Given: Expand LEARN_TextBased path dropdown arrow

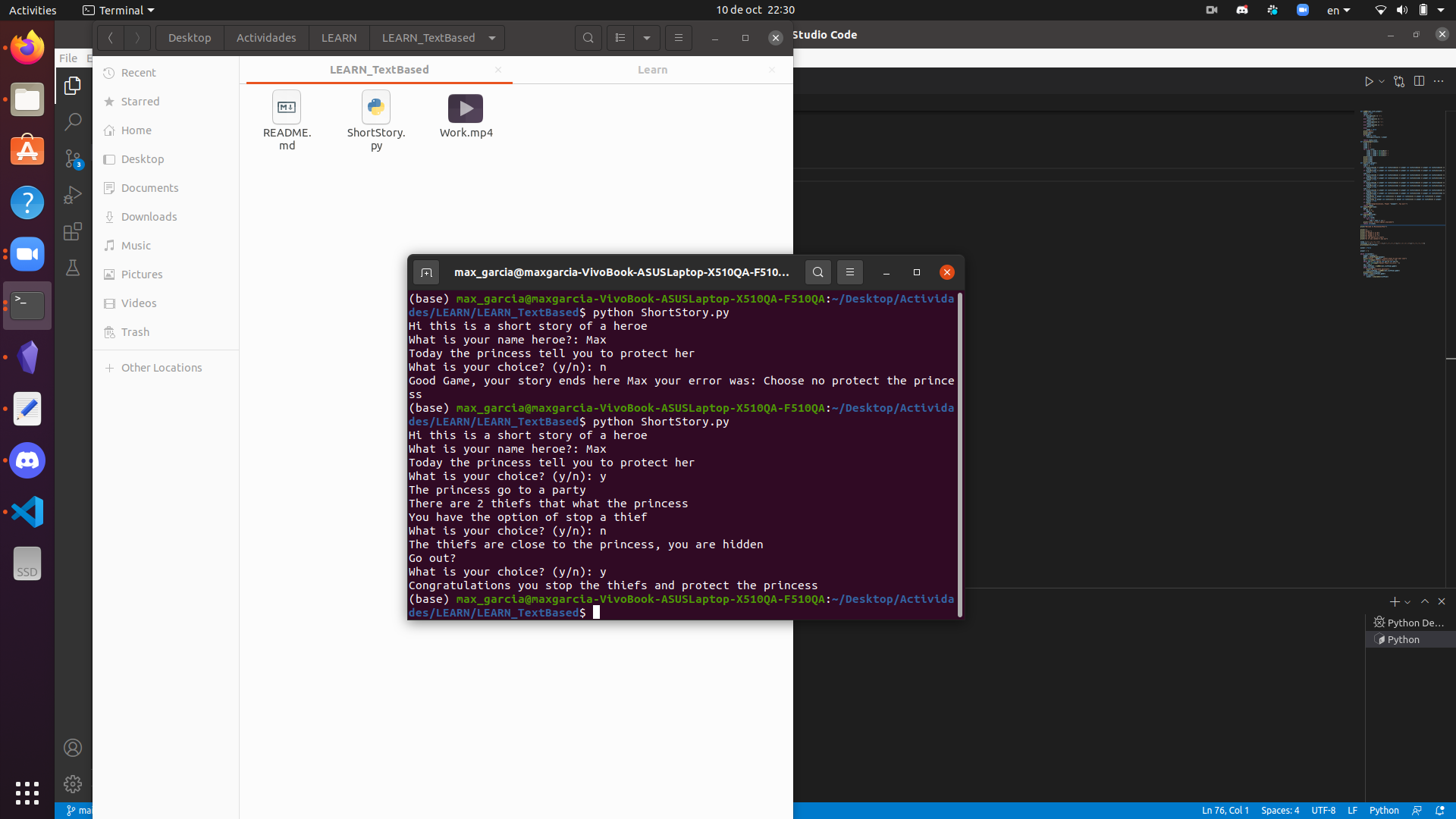Looking at the screenshot, I should pyautogui.click(x=492, y=38).
